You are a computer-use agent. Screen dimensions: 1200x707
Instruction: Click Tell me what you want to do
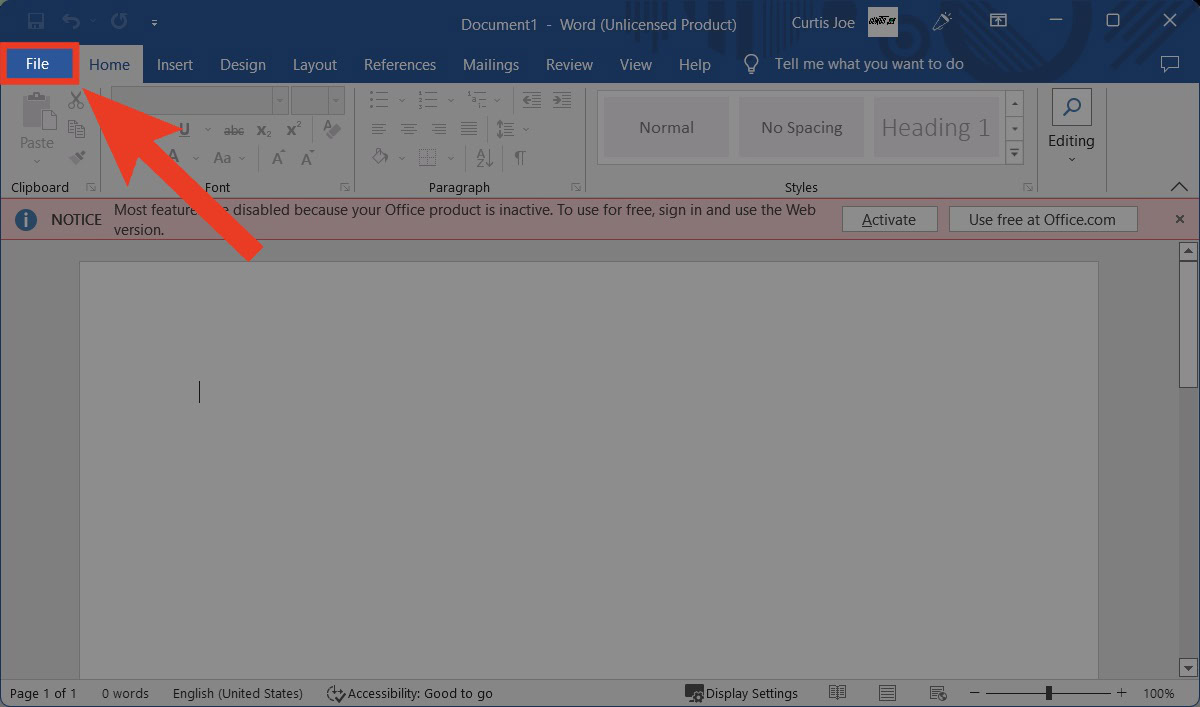click(869, 64)
